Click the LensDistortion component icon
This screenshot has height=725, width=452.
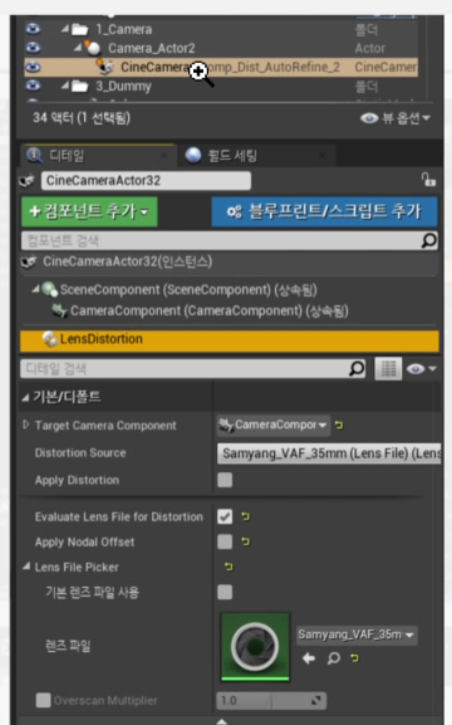pyautogui.click(x=50, y=339)
